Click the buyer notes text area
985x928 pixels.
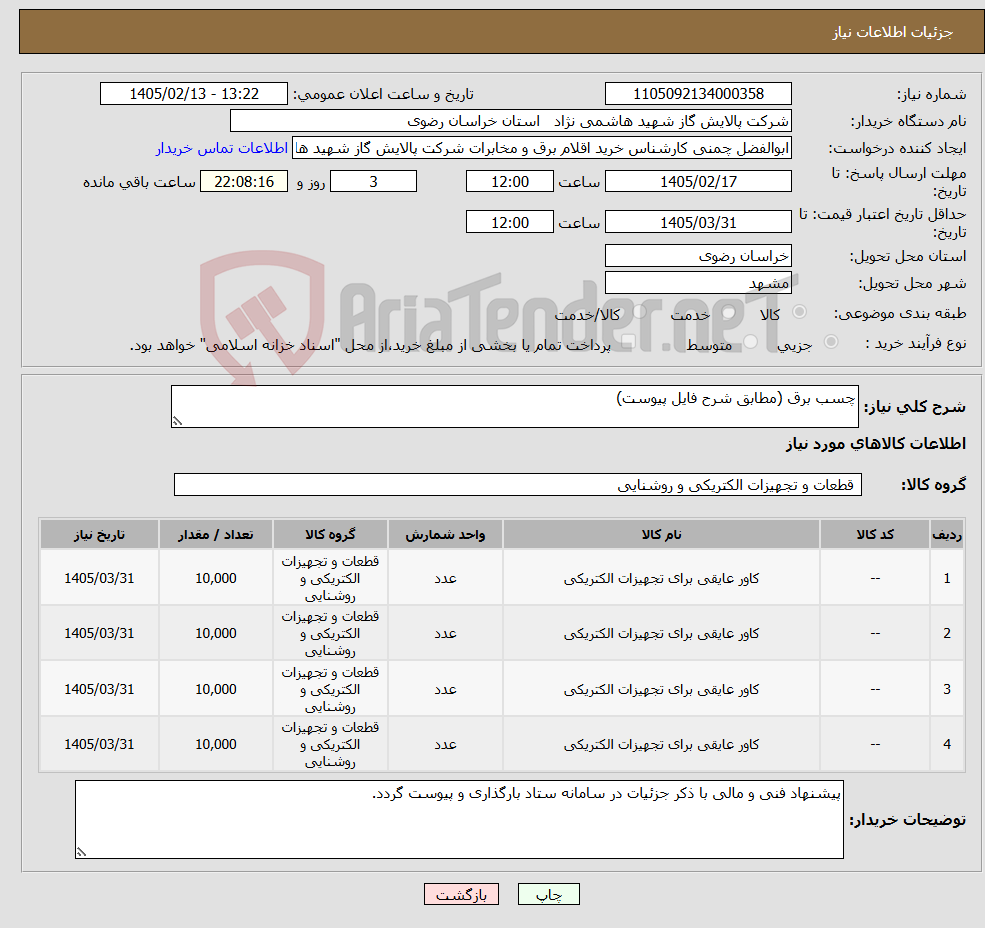pyautogui.click(x=459, y=819)
